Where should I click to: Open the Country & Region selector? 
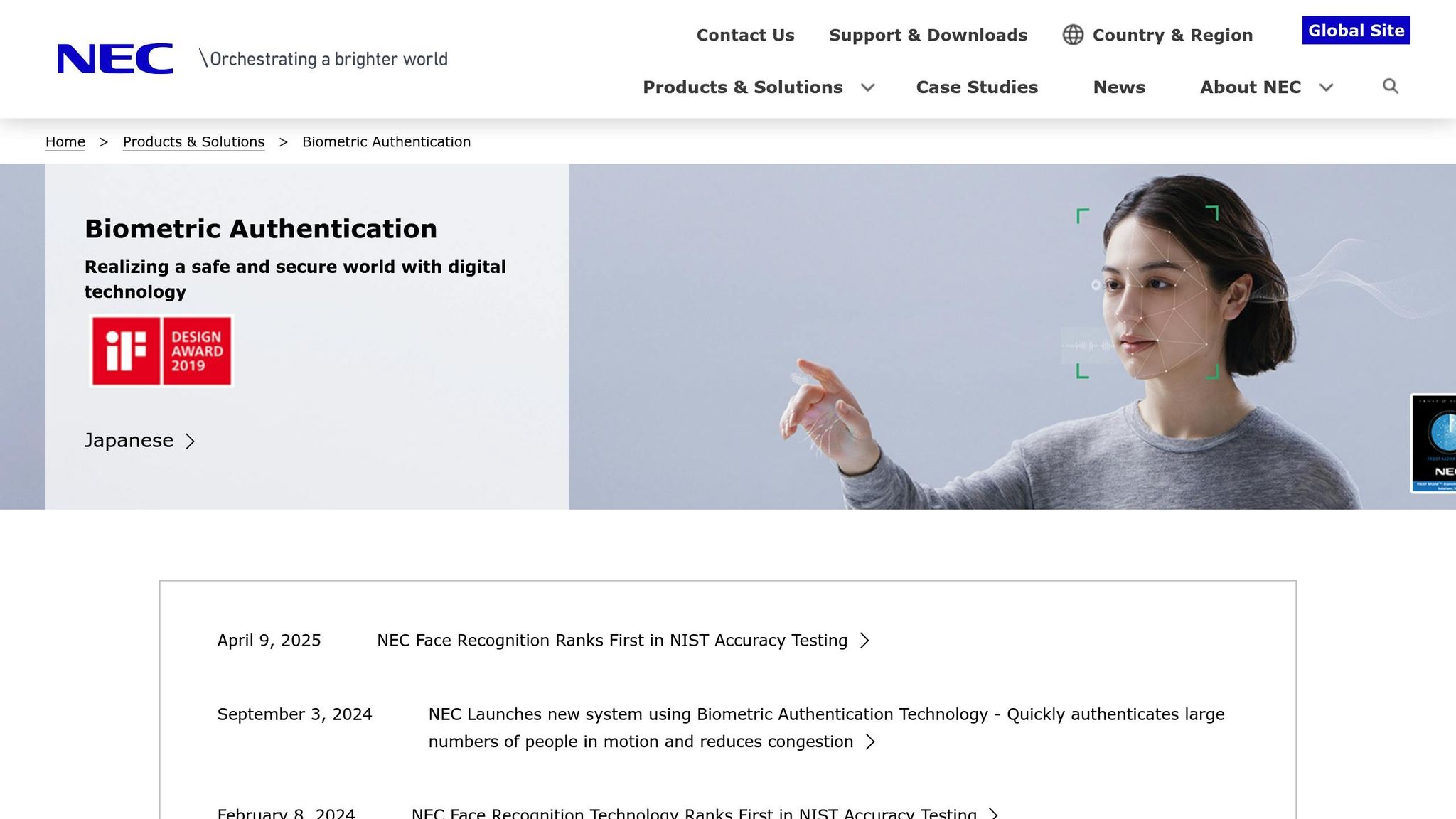1172,35
